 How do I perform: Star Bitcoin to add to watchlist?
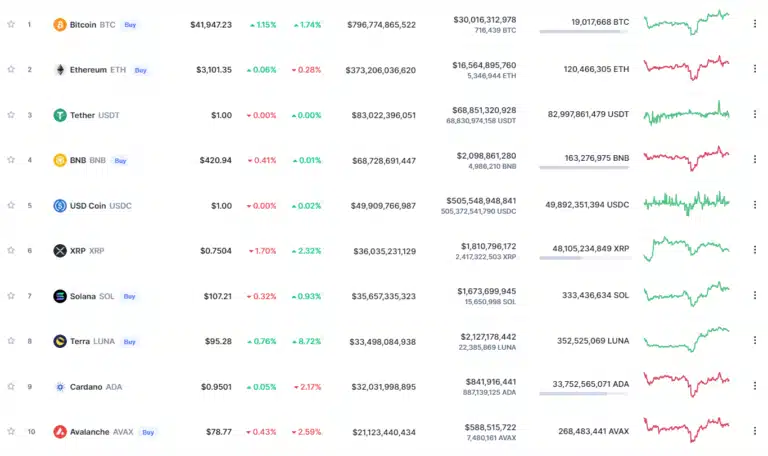(11, 24)
